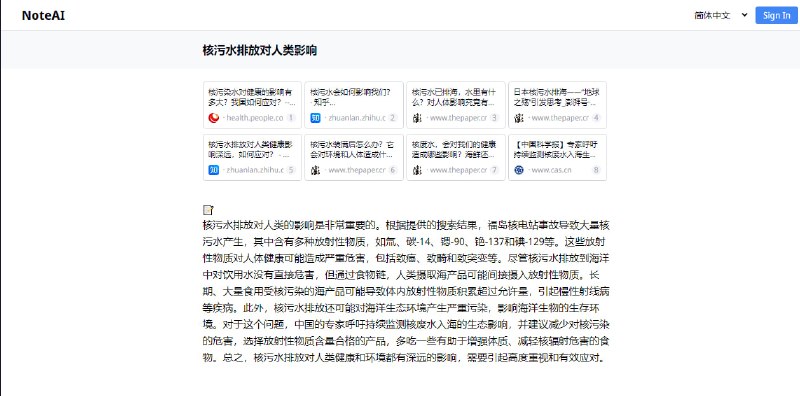Click www.thepaper.cr domain in card 7
The height and width of the screenshot is (396, 800).
pyautogui.click(x=458, y=170)
